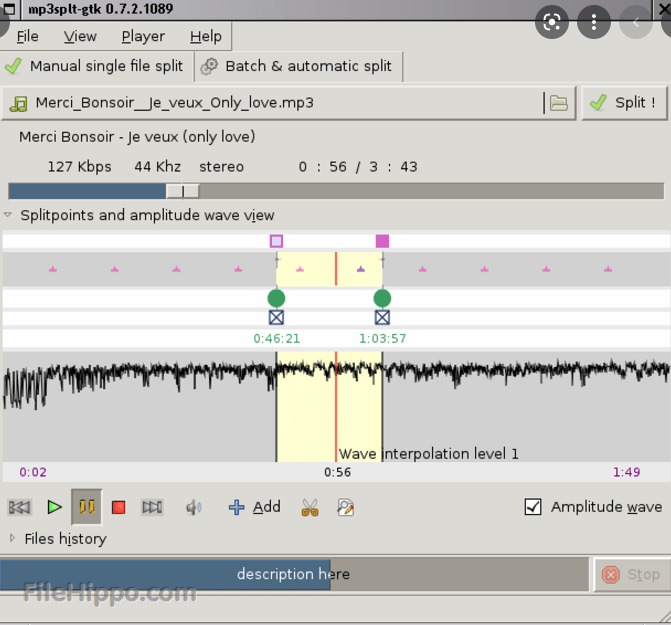The width and height of the screenshot is (671, 625).
Task: Click the song title Merci Bonsoir text
Action: [137, 137]
